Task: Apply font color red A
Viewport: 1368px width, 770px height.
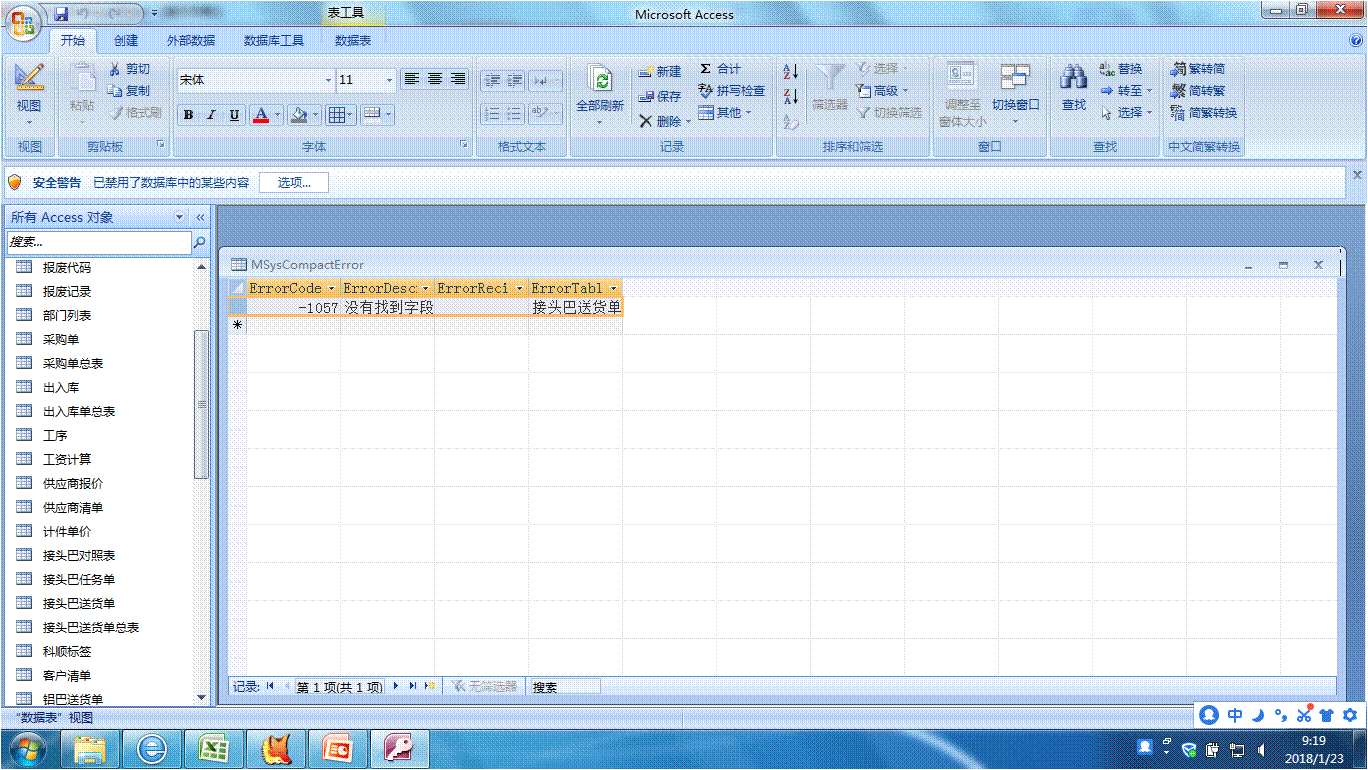Action: tap(261, 115)
